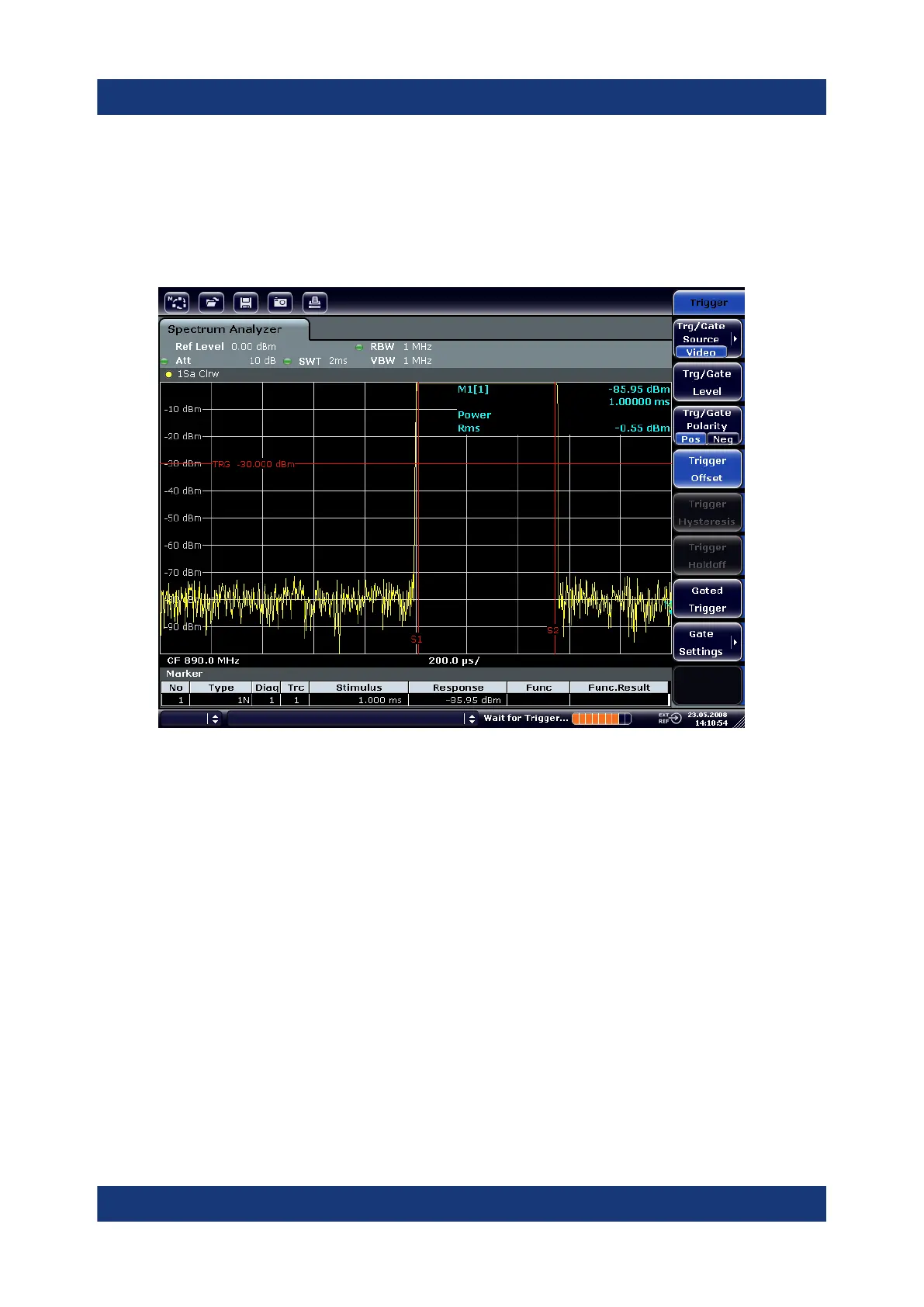This screenshot has height=1307, width=924.
Task: Open the Gate Settings submenu
Action: click(708, 643)
